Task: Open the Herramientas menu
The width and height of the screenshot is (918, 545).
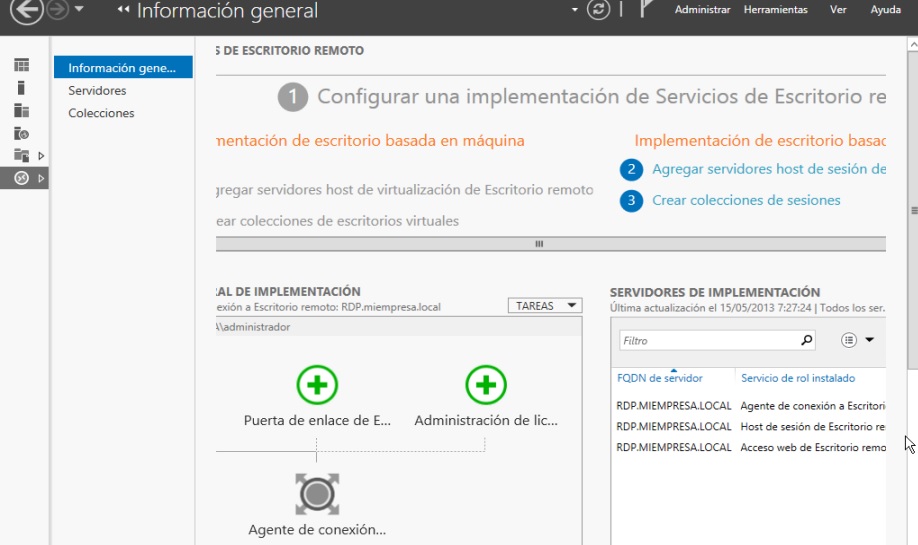Action: [775, 10]
